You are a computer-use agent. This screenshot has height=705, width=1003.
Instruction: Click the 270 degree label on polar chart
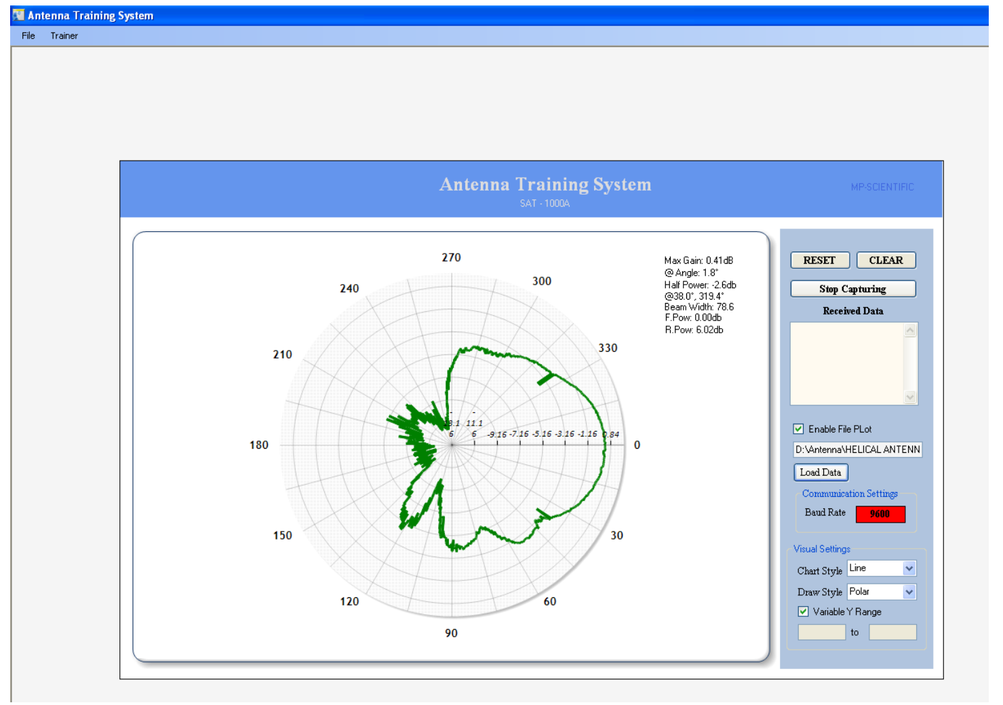tap(451, 257)
